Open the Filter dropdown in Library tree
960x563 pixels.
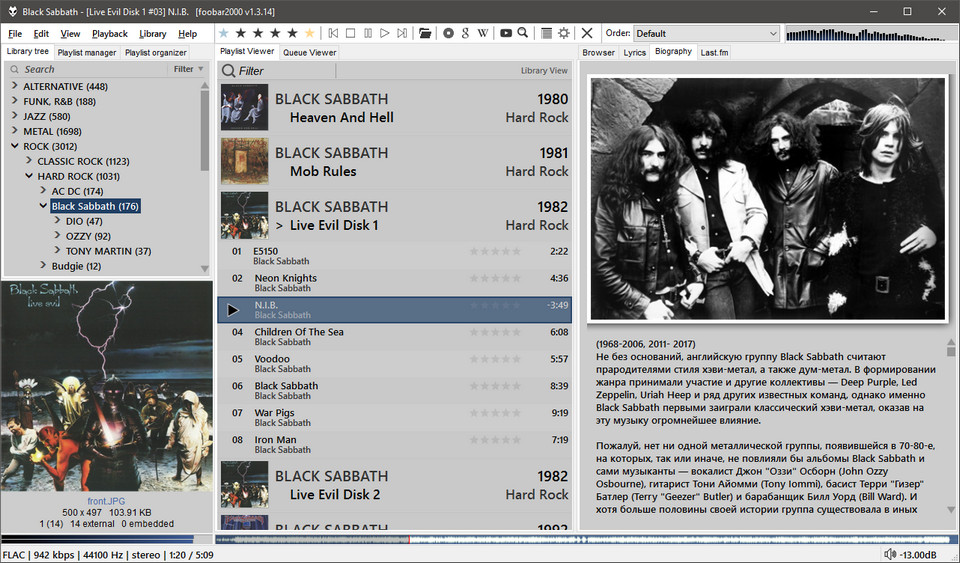coord(187,69)
